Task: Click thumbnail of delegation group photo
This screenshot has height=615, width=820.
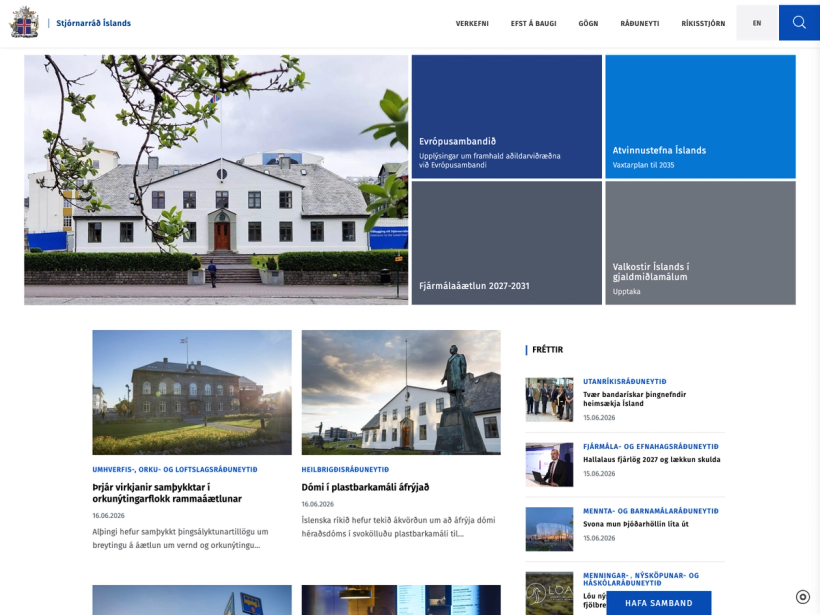Action: click(x=549, y=400)
